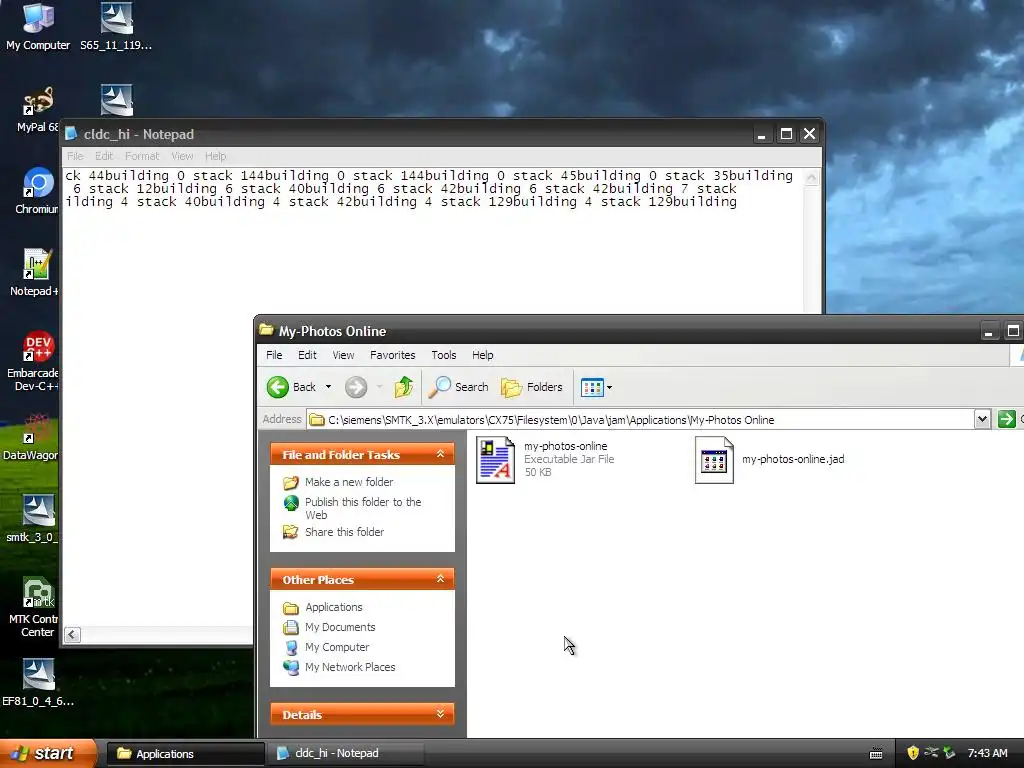This screenshot has height=768, width=1024.
Task: Click the security shield tray icon
Action: tap(913, 753)
